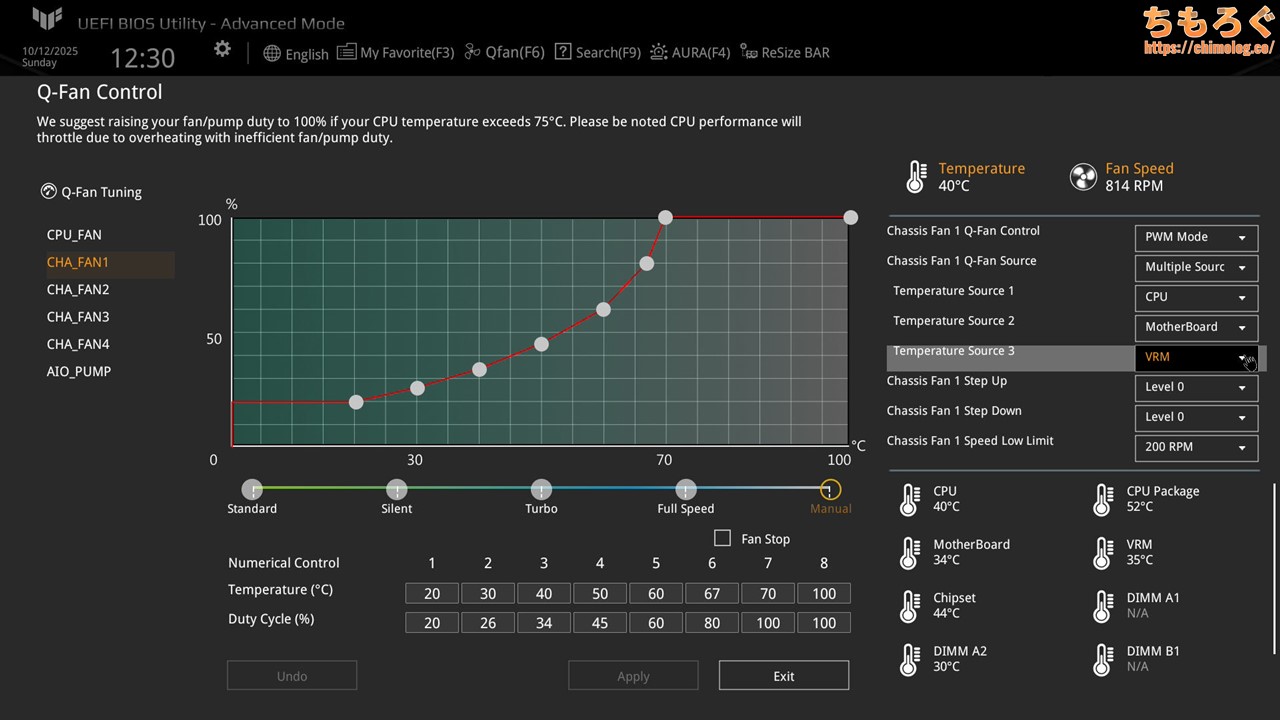The height and width of the screenshot is (720, 1280).
Task: Select the Silent fan profile
Action: (397, 490)
